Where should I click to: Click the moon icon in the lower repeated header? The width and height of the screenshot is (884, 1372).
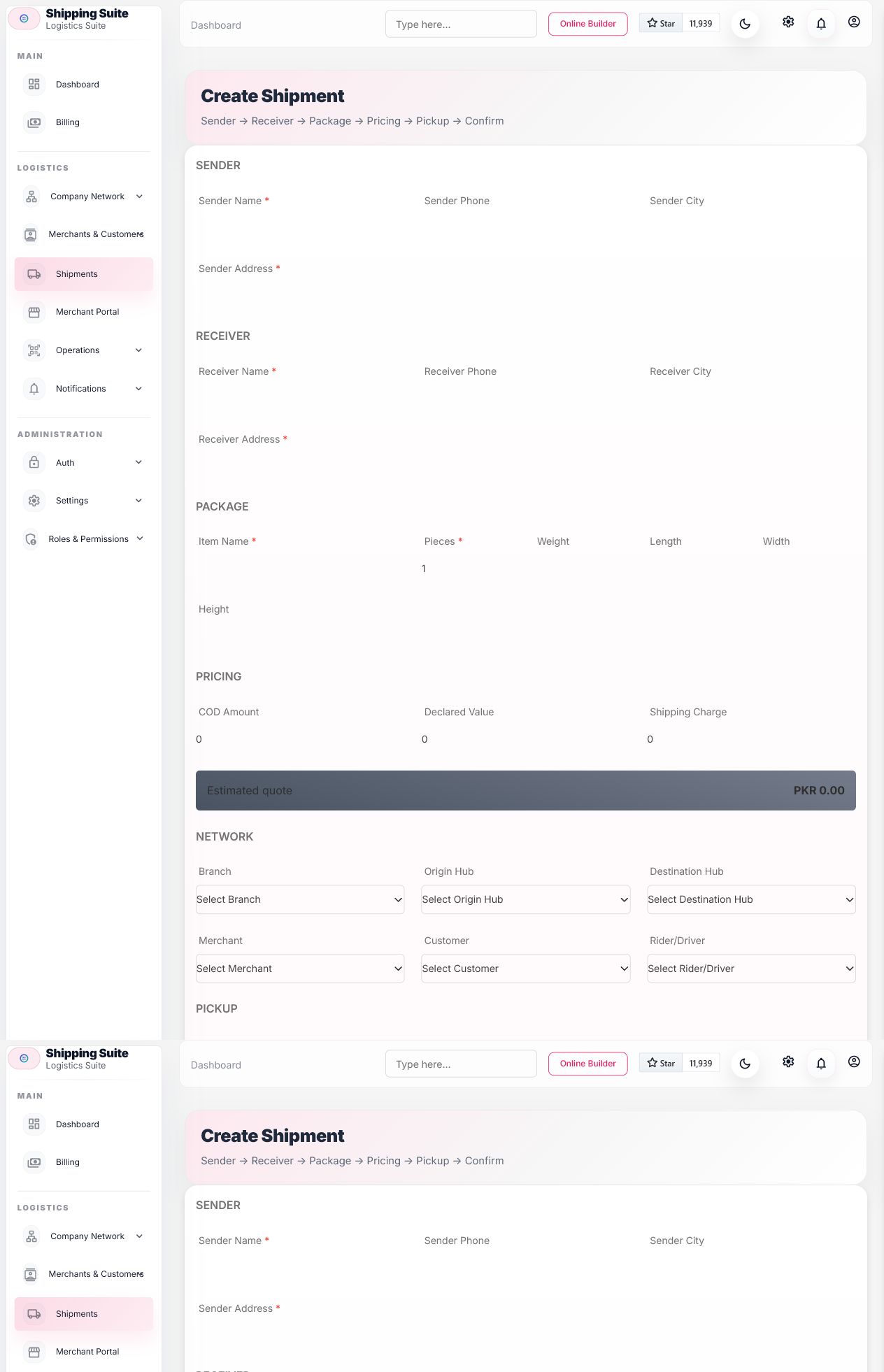coord(745,1064)
